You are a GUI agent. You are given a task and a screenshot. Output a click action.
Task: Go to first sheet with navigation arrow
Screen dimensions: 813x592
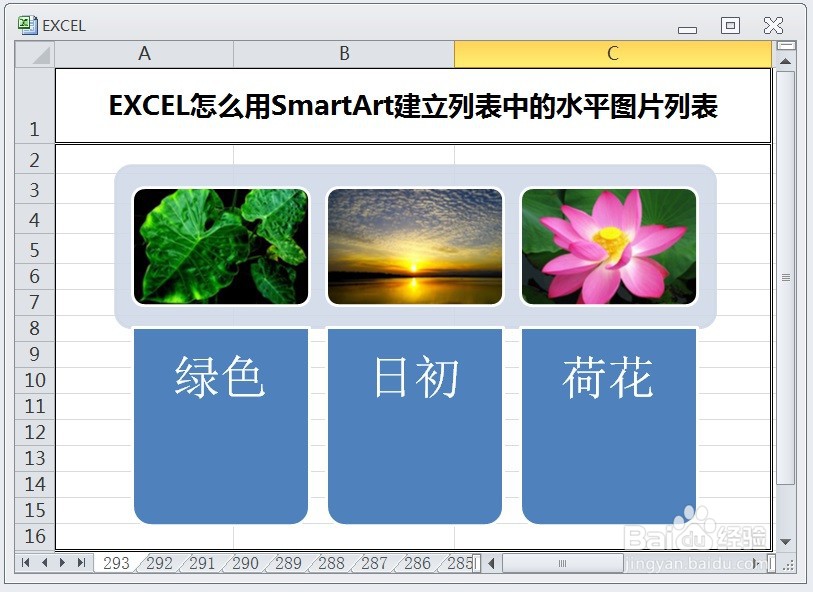click(25, 562)
